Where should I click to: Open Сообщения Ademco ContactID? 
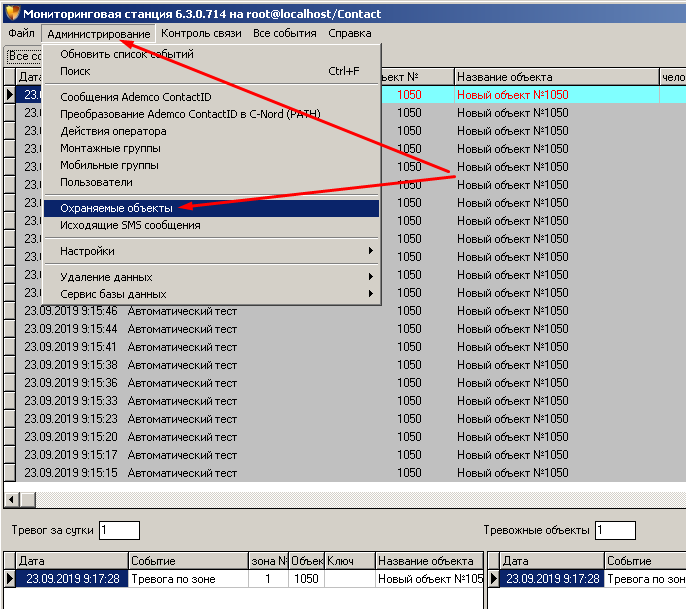pyautogui.click(x=211, y=97)
